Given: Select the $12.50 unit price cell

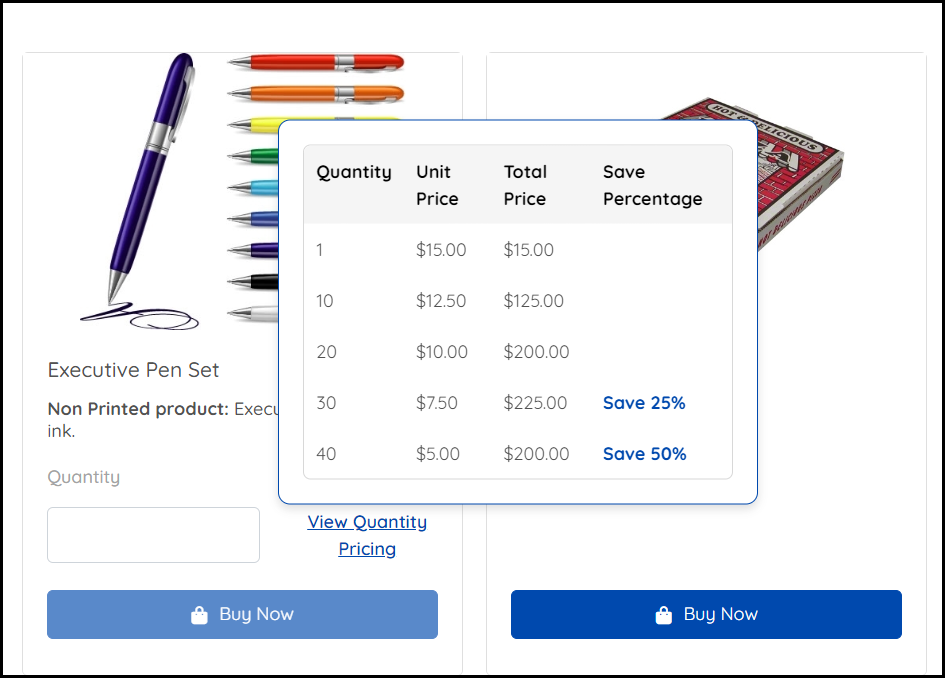Looking at the screenshot, I should 441,301.
